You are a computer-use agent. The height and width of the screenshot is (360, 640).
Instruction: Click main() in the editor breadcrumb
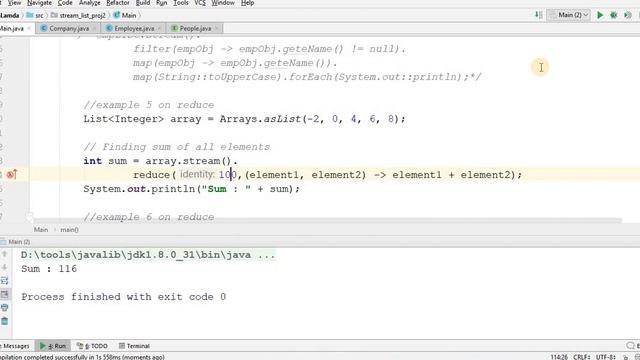pyautogui.click(x=69, y=230)
